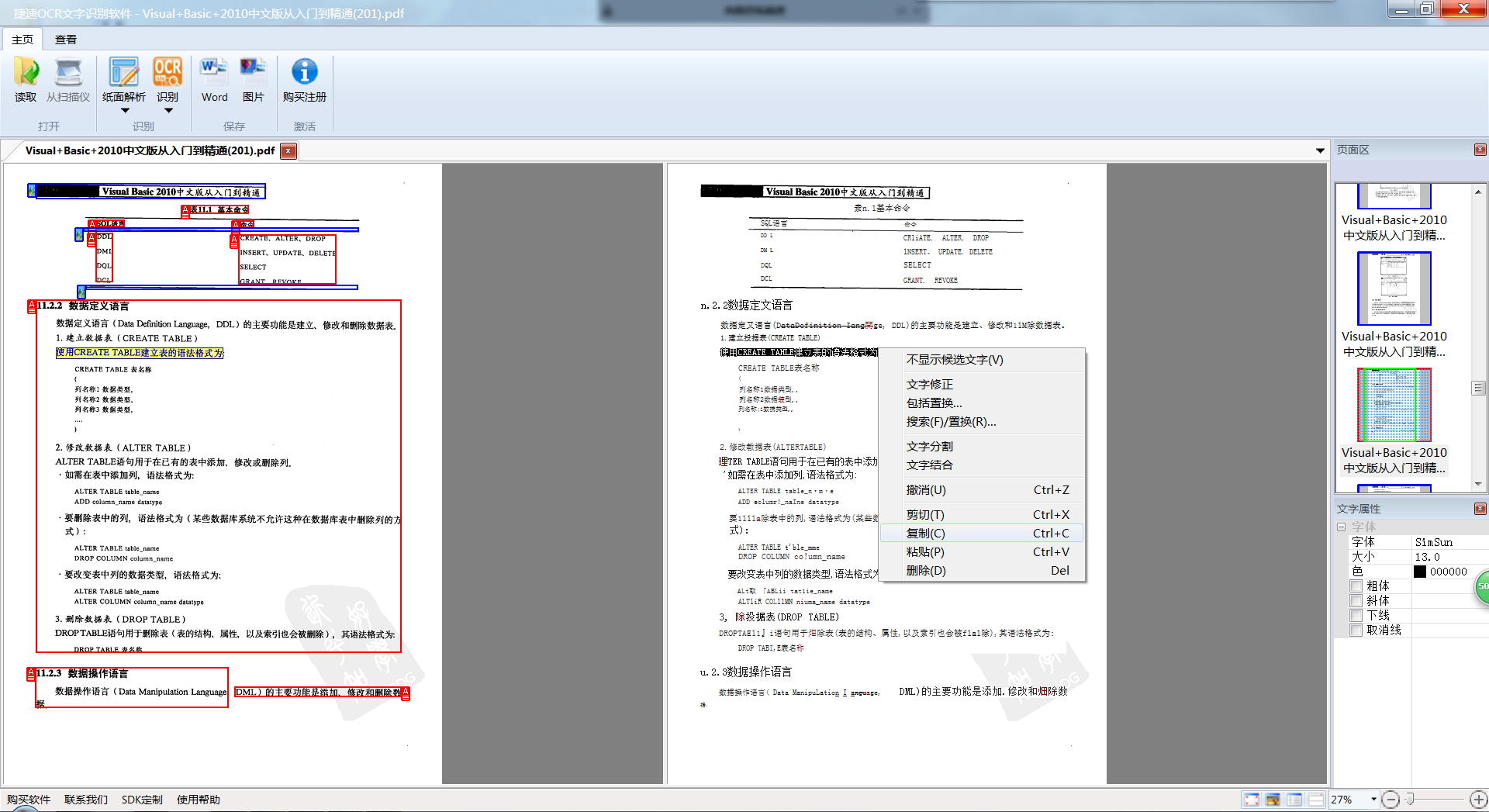Expand the 纸面解析 dropdown arrow

pos(125,110)
